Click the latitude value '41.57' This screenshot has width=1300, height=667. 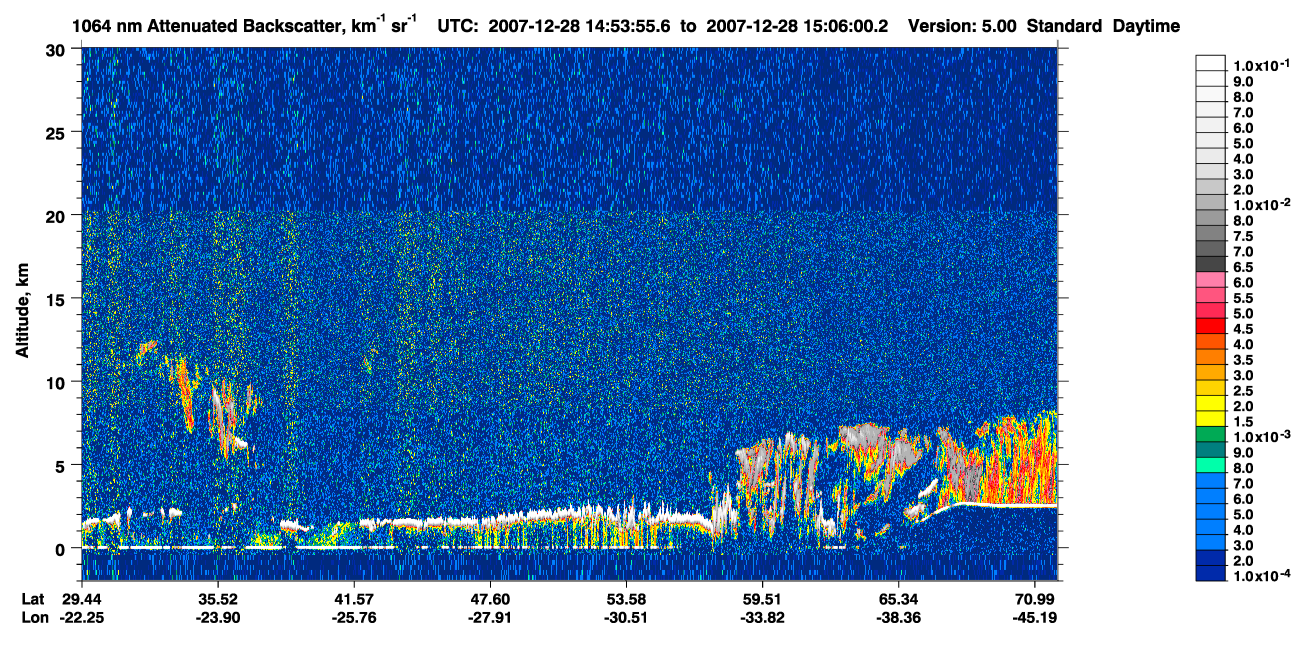pos(353,599)
